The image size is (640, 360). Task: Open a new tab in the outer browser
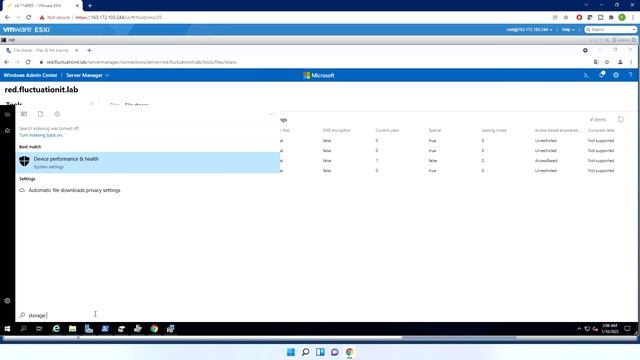pos(90,6)
